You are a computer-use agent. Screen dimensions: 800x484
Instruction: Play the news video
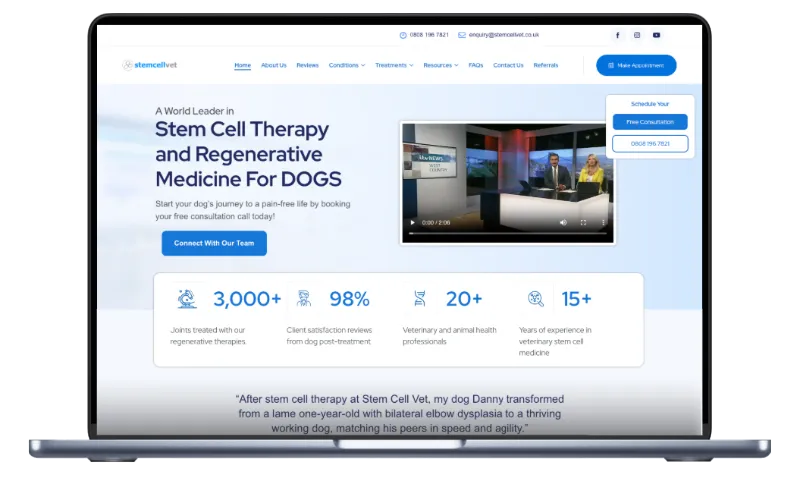tap(412, 222)
